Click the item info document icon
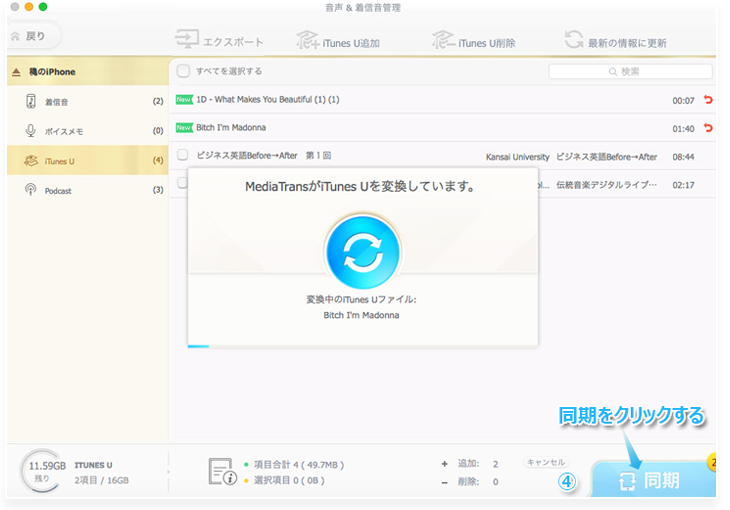The image size is (730, 510). click(x=223, y=471)
